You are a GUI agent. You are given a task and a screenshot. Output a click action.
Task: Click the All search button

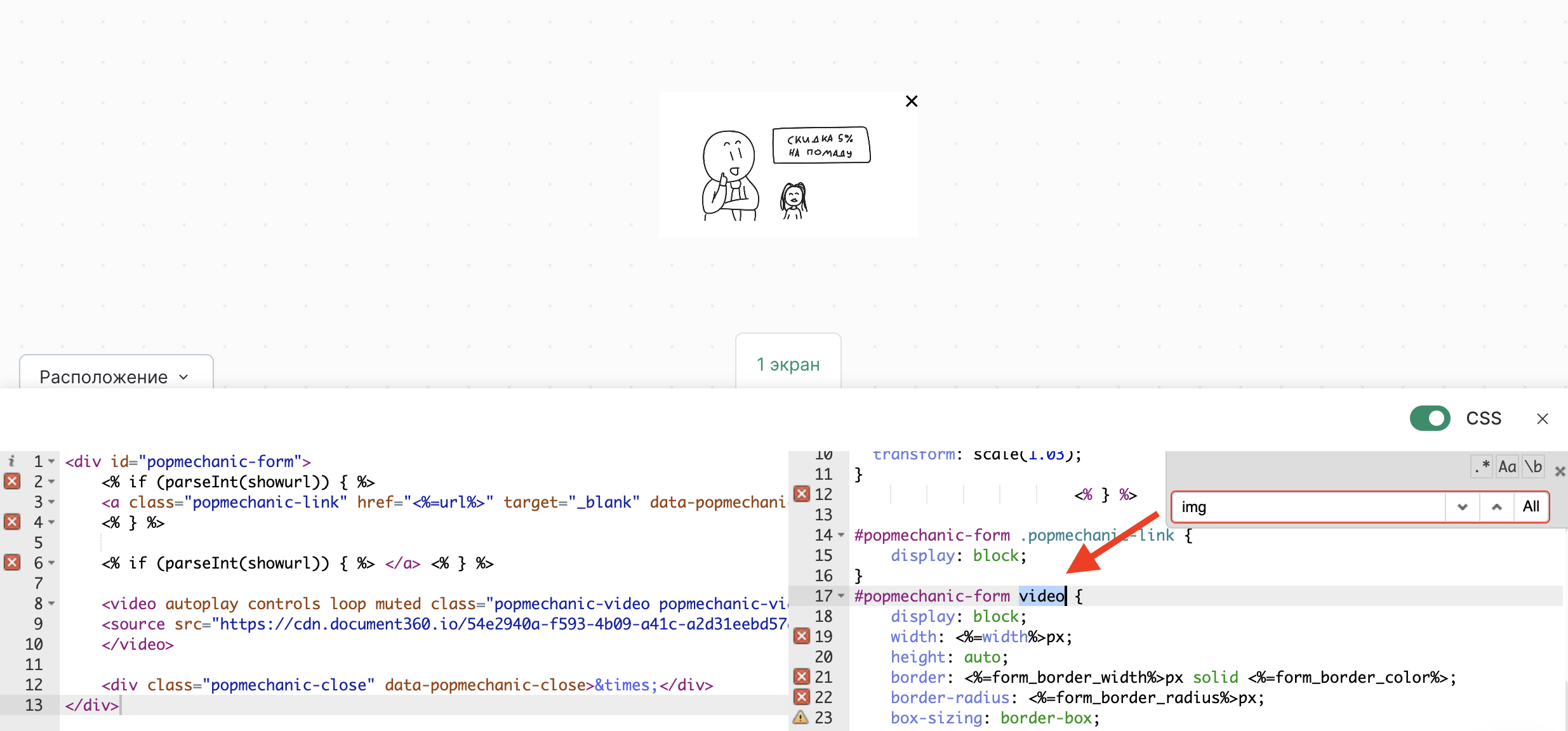pyautogui.click(x=1531, y=506)
